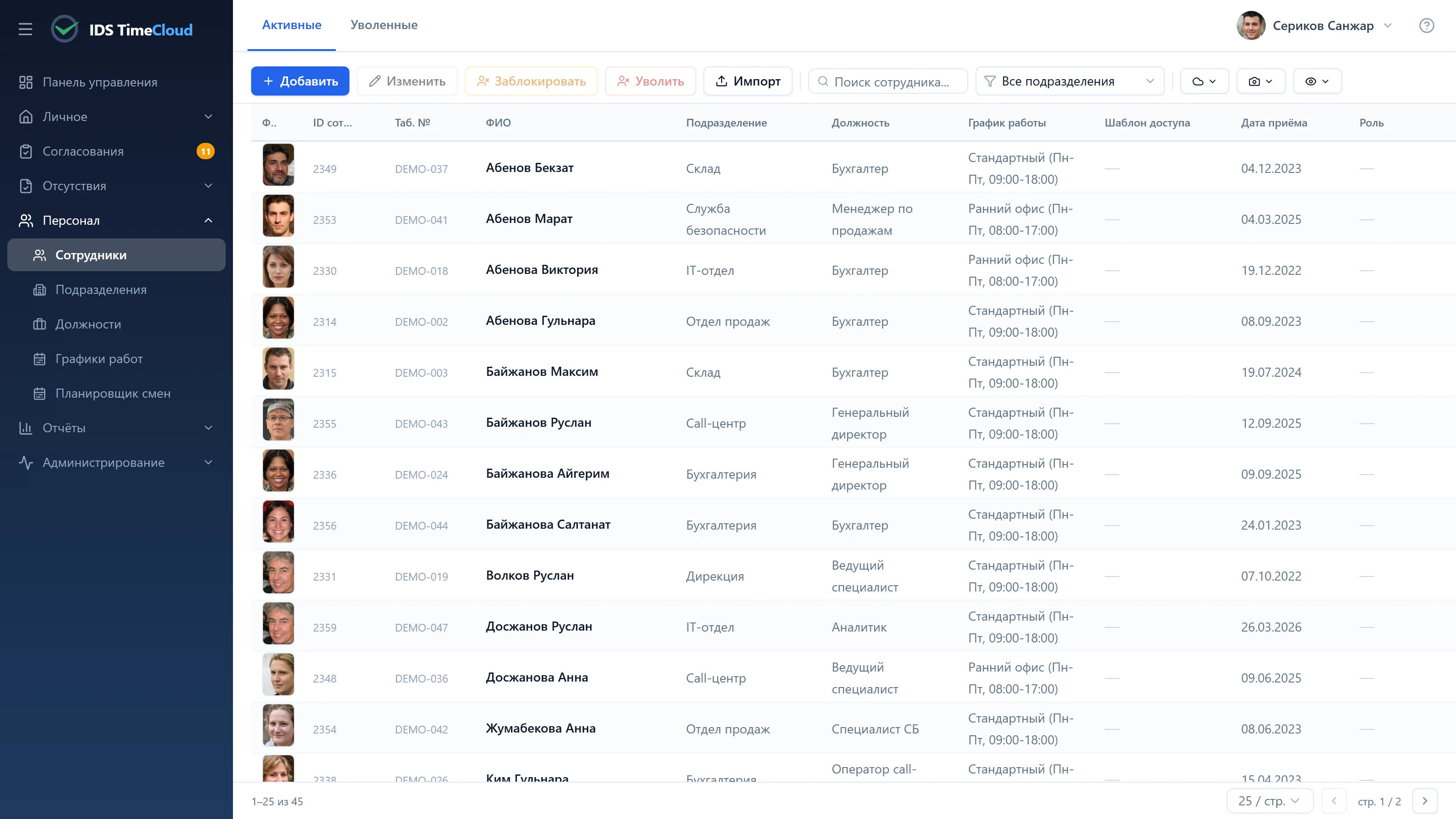1456x819 pixels.
Task: Open Подразделения in sidebar
Action: pos(116,289)
